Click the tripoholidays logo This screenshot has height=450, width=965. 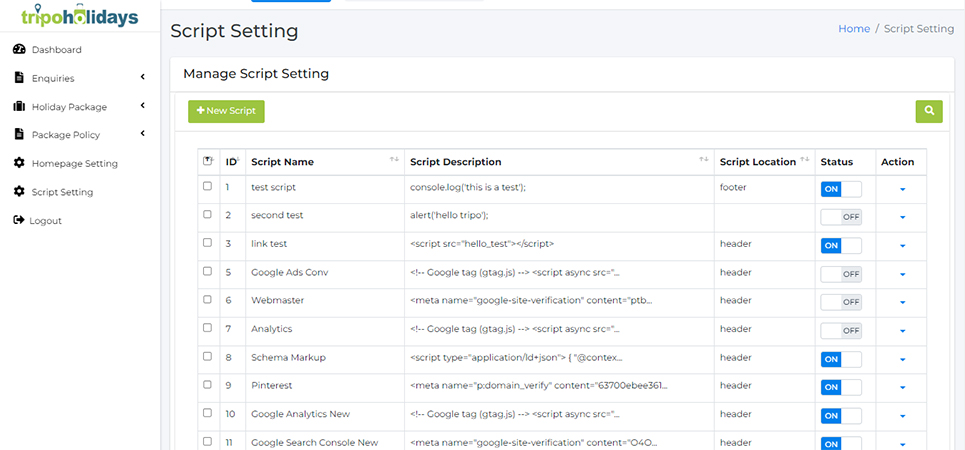[x=80, y=15]
